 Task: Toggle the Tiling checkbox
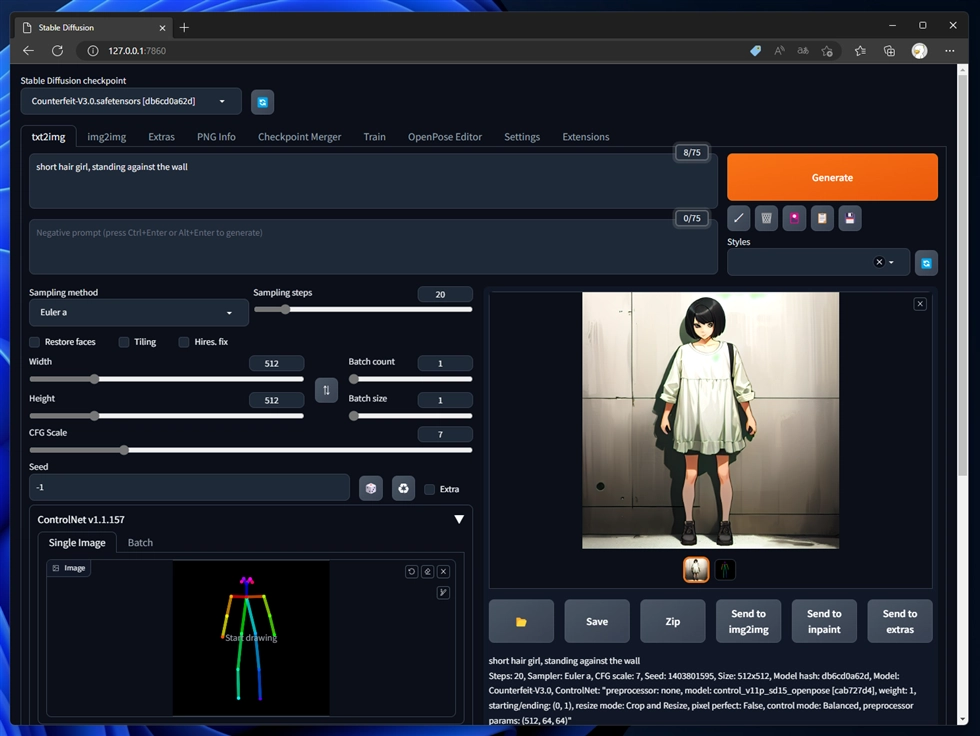pos(124,342)
